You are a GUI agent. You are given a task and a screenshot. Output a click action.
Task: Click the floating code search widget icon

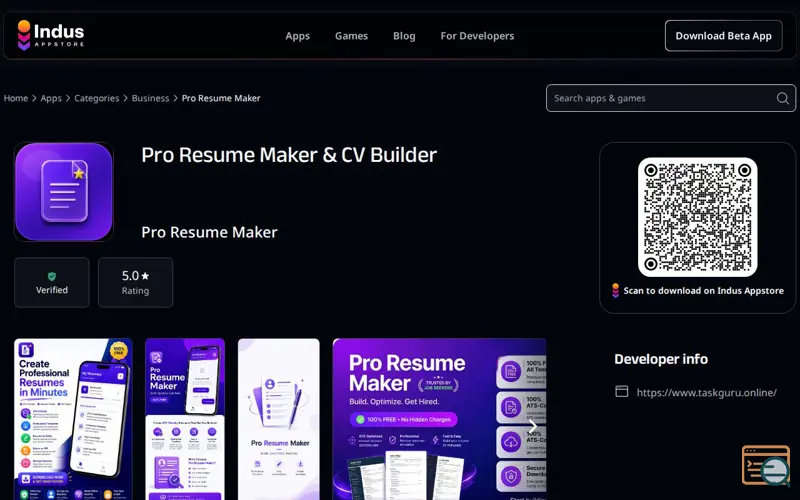pos(766,465)
